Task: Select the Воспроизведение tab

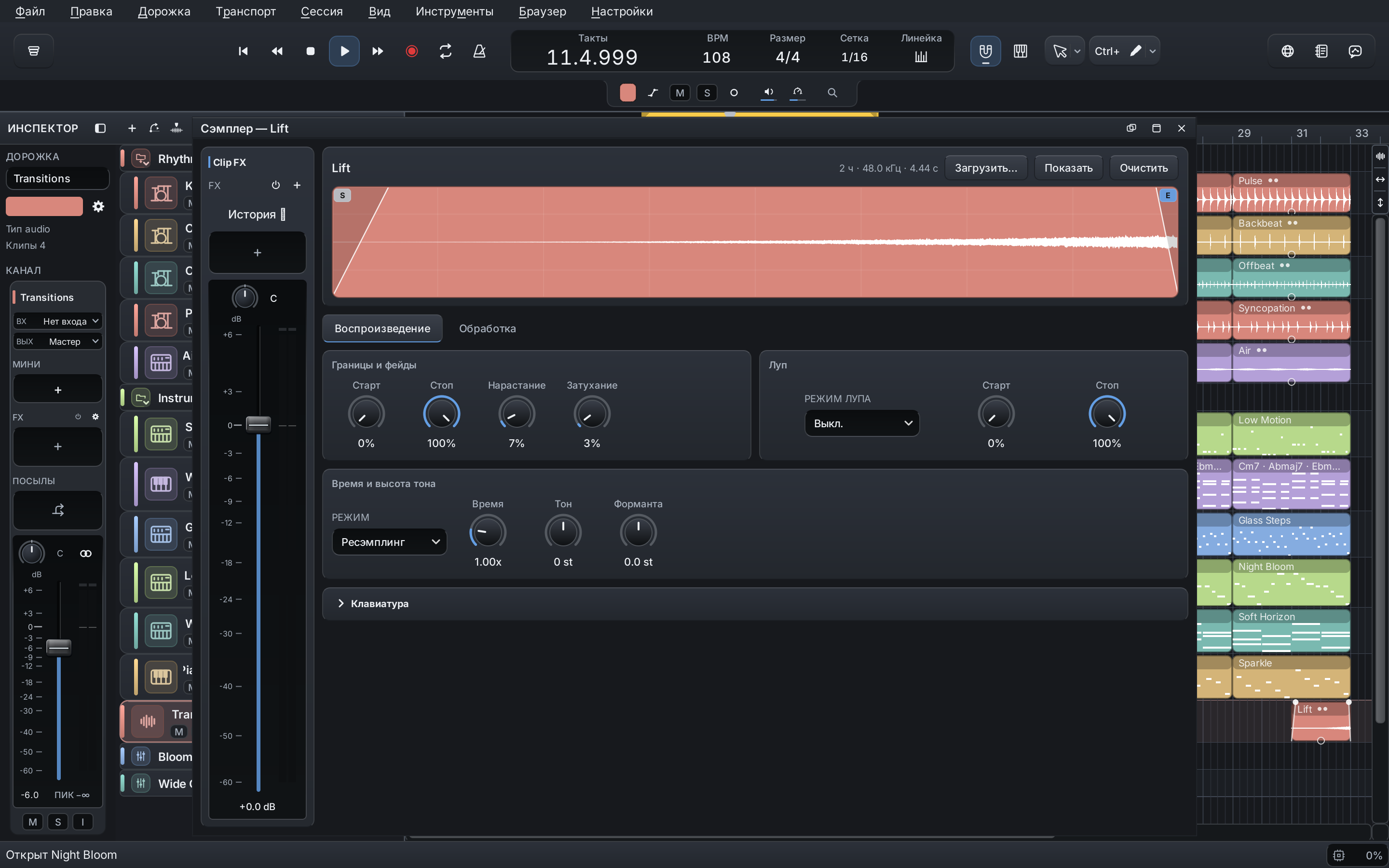Action: pyautogui.click(x=382, y=328)
